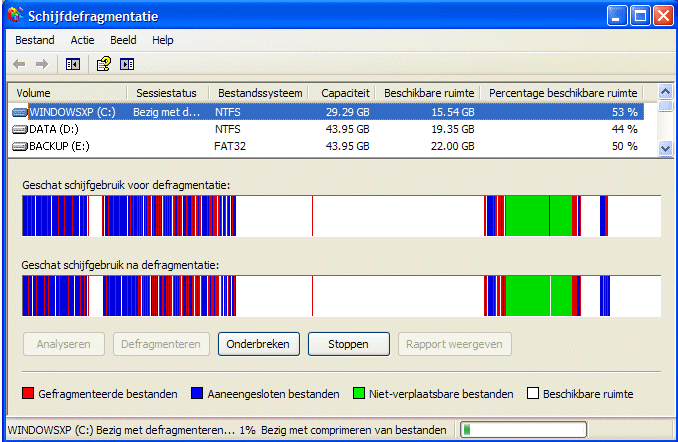678x442 pixels.
Task: Click the red Gefragmenteerde bestanden swatch
Action: pos(28,393)
